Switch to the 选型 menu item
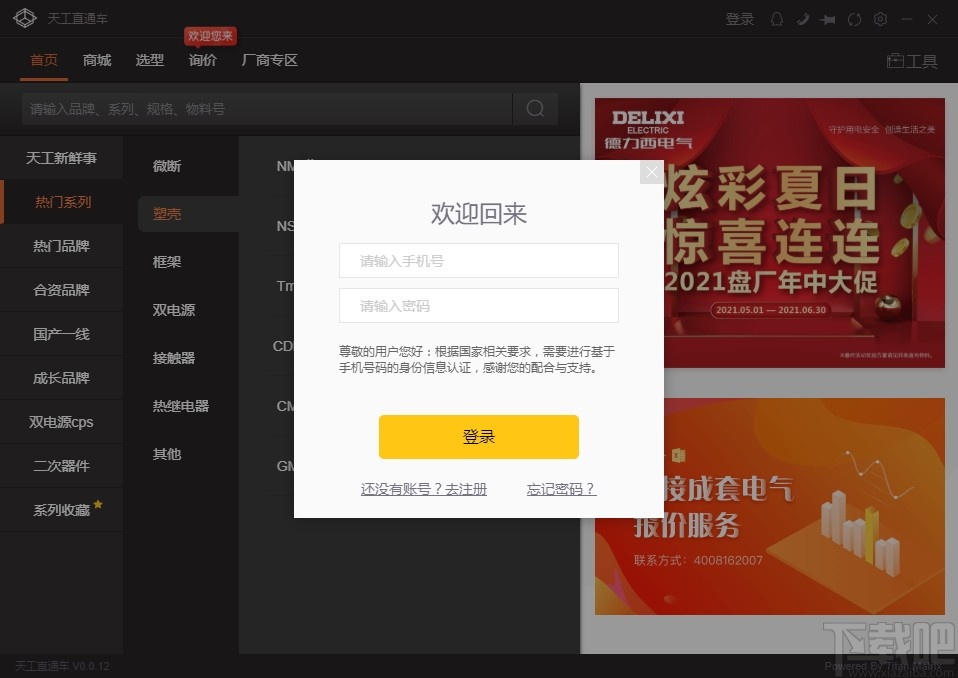 point(149,60)
